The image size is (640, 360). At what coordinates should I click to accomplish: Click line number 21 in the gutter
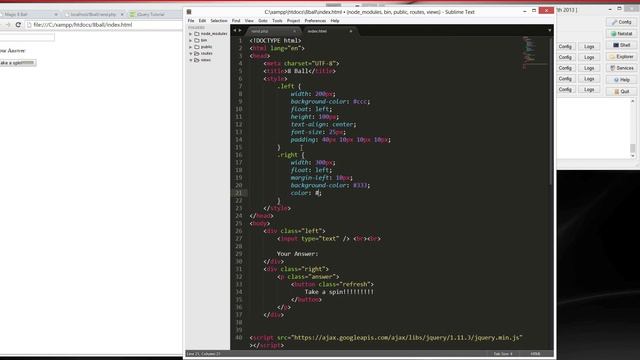pyautogui.click(x=239, y=193)
